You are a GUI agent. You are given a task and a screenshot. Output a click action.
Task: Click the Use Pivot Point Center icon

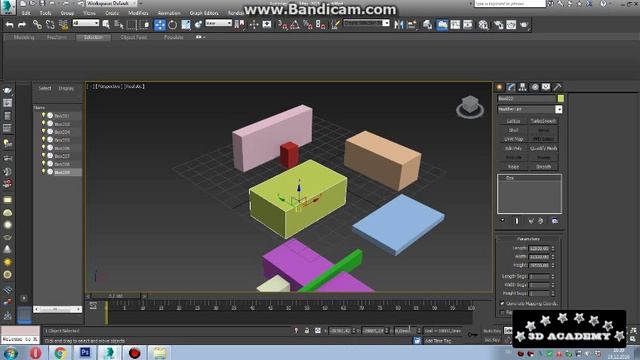pos(240,25)
